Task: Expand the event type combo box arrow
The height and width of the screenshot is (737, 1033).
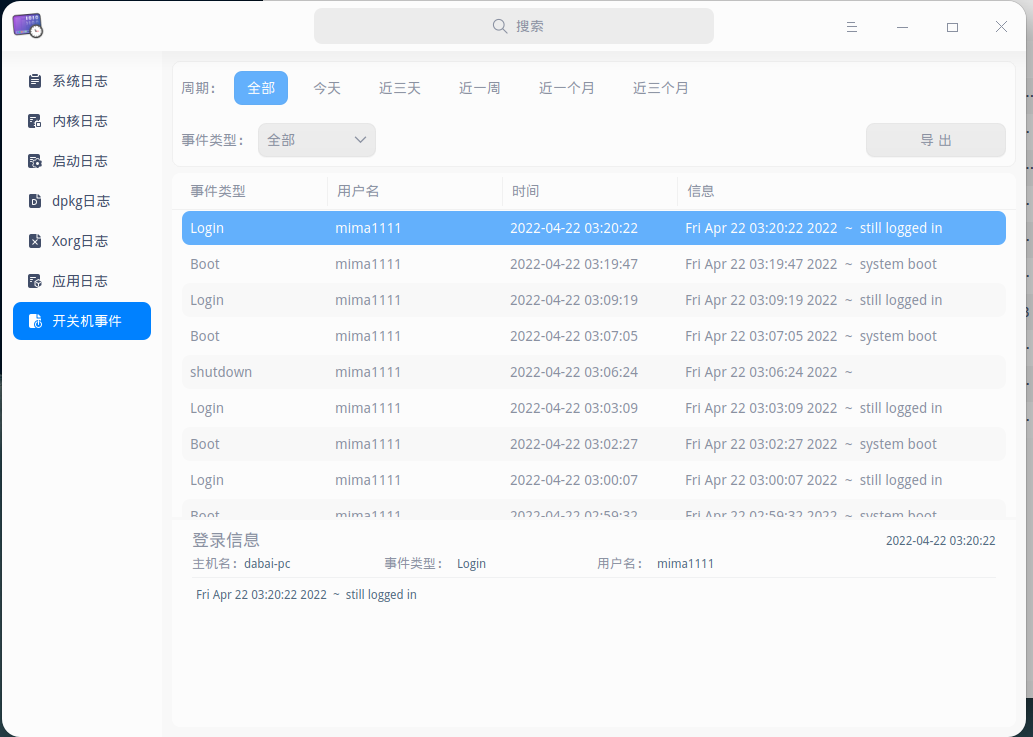Action: pyautogui.click(x=360, y=140)
